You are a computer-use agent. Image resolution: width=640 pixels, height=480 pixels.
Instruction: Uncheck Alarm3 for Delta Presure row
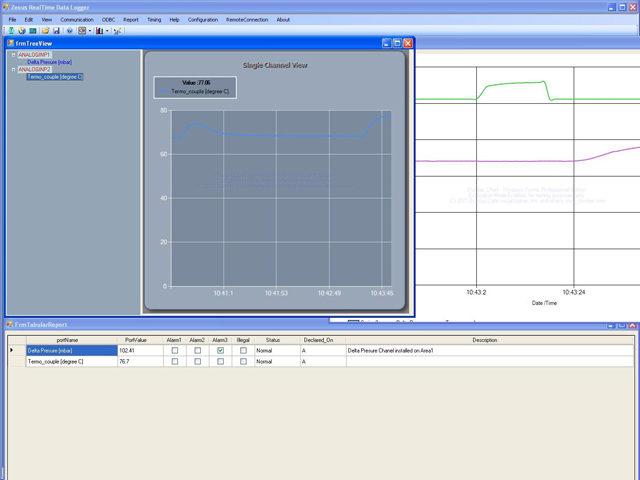click(x=220, y=350)
